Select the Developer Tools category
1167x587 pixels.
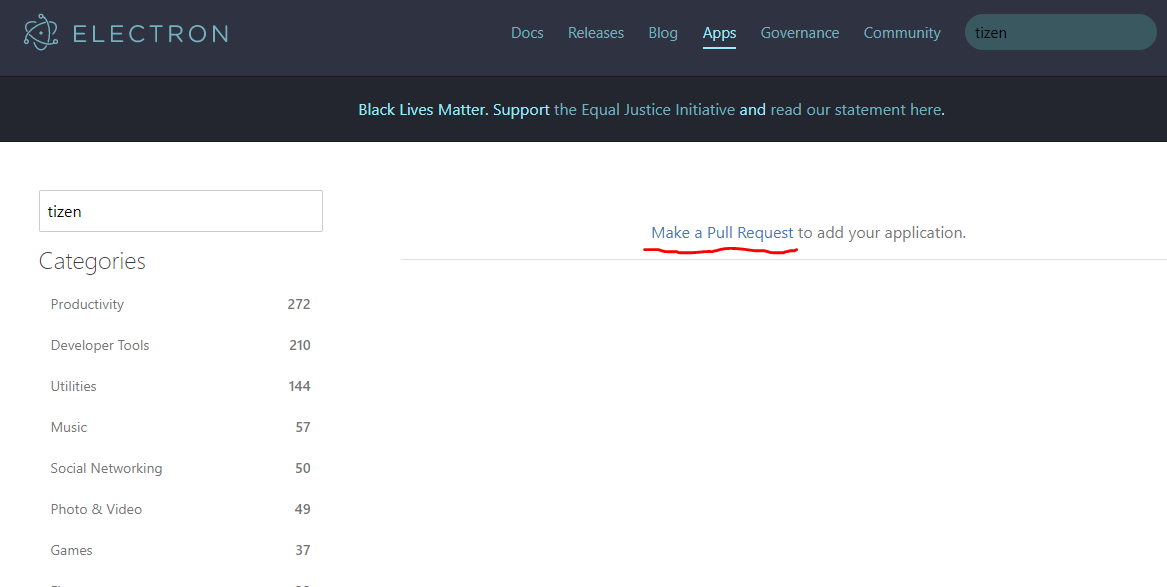[100, 345]
